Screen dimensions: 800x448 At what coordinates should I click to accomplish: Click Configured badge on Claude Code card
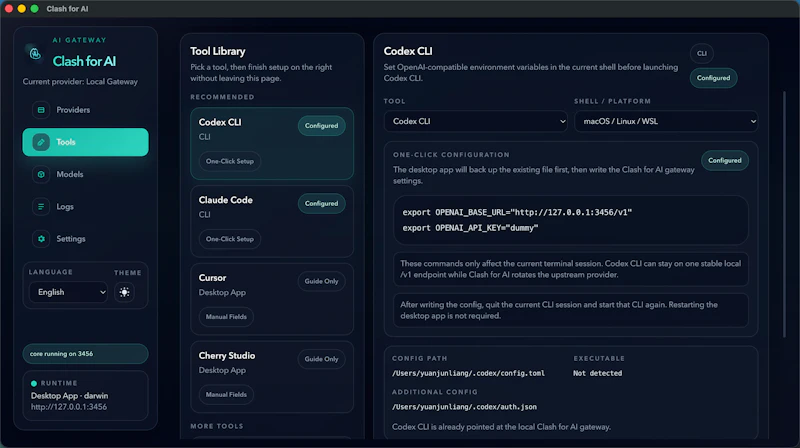click(x=321, y=203)
